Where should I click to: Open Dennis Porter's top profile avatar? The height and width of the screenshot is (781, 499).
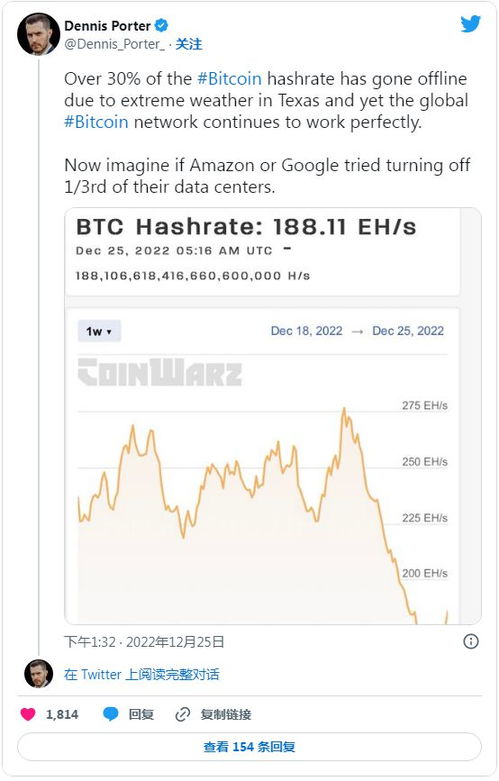pyautogui.click(x=38, y=34)
